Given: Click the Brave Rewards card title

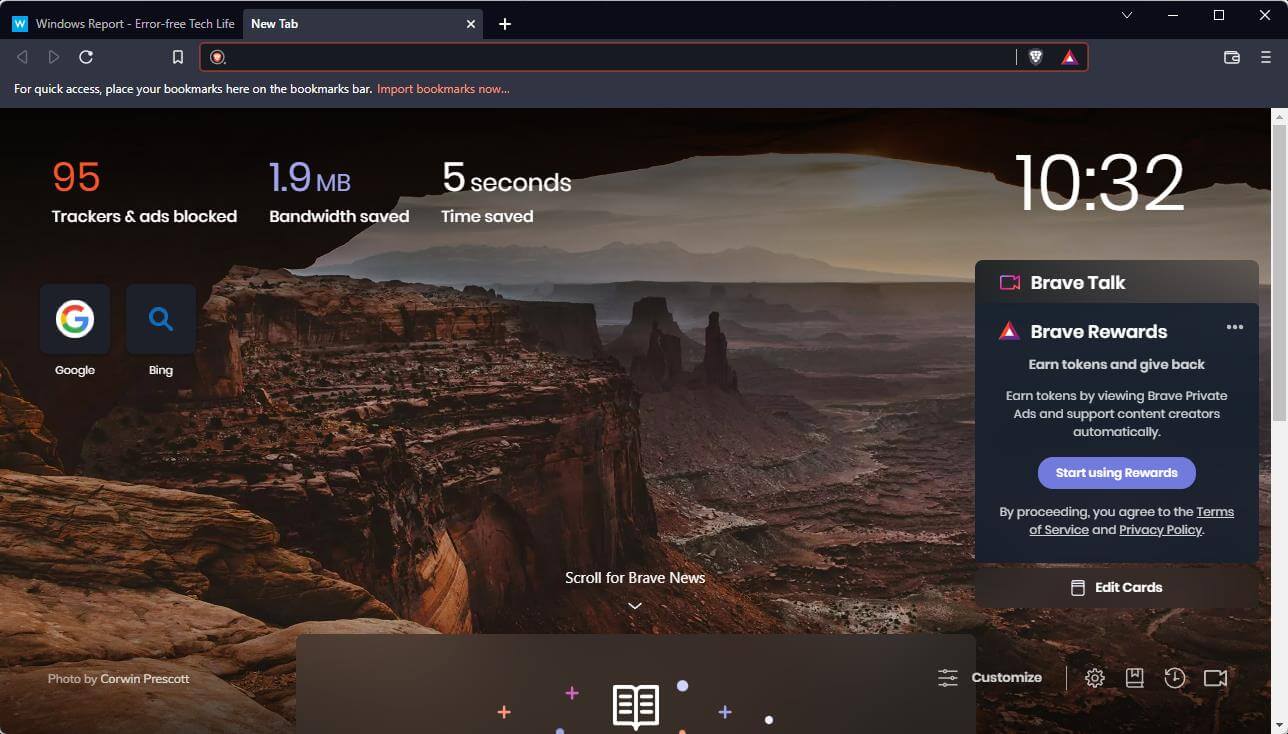Looking at the screenshot, I should click(1099, 332).
